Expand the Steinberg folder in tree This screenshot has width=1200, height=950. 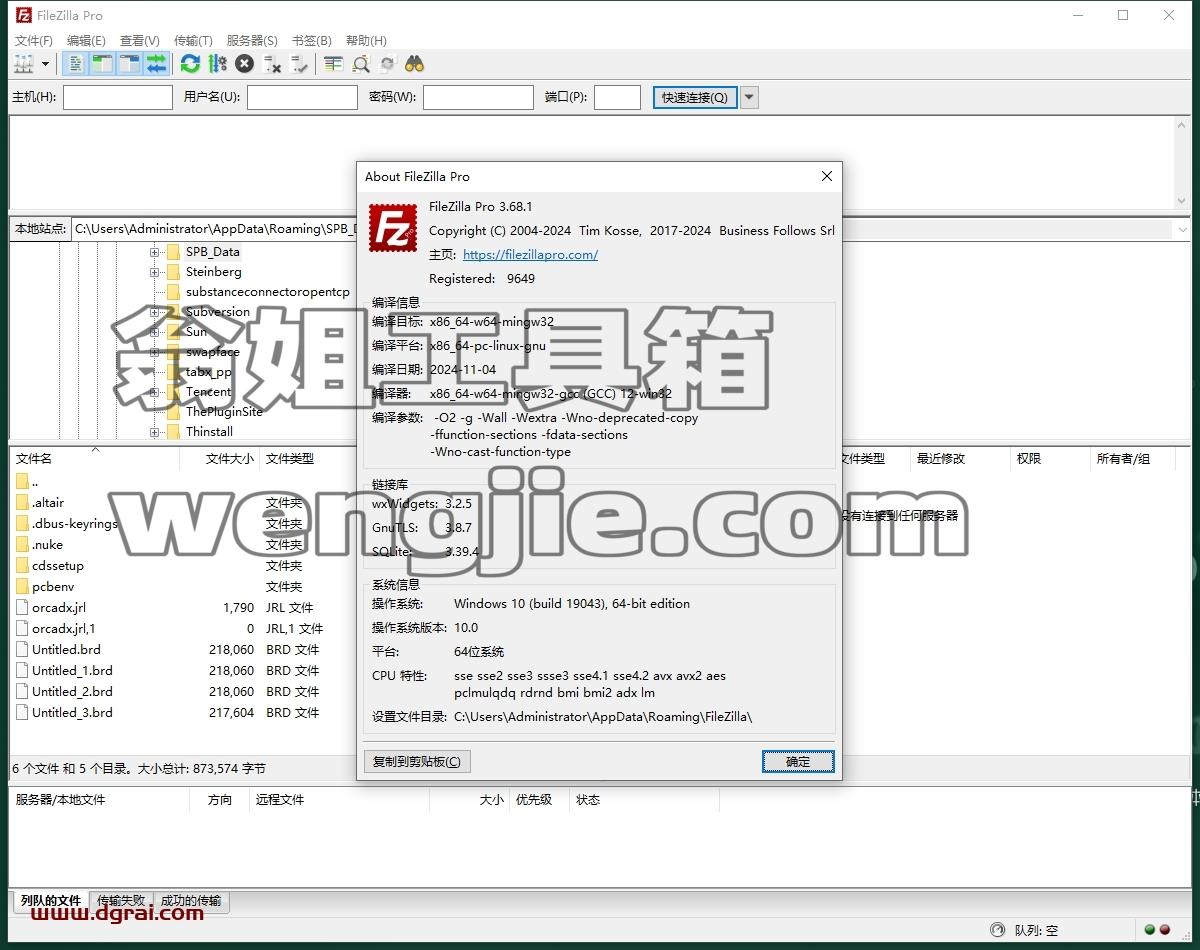155,272
